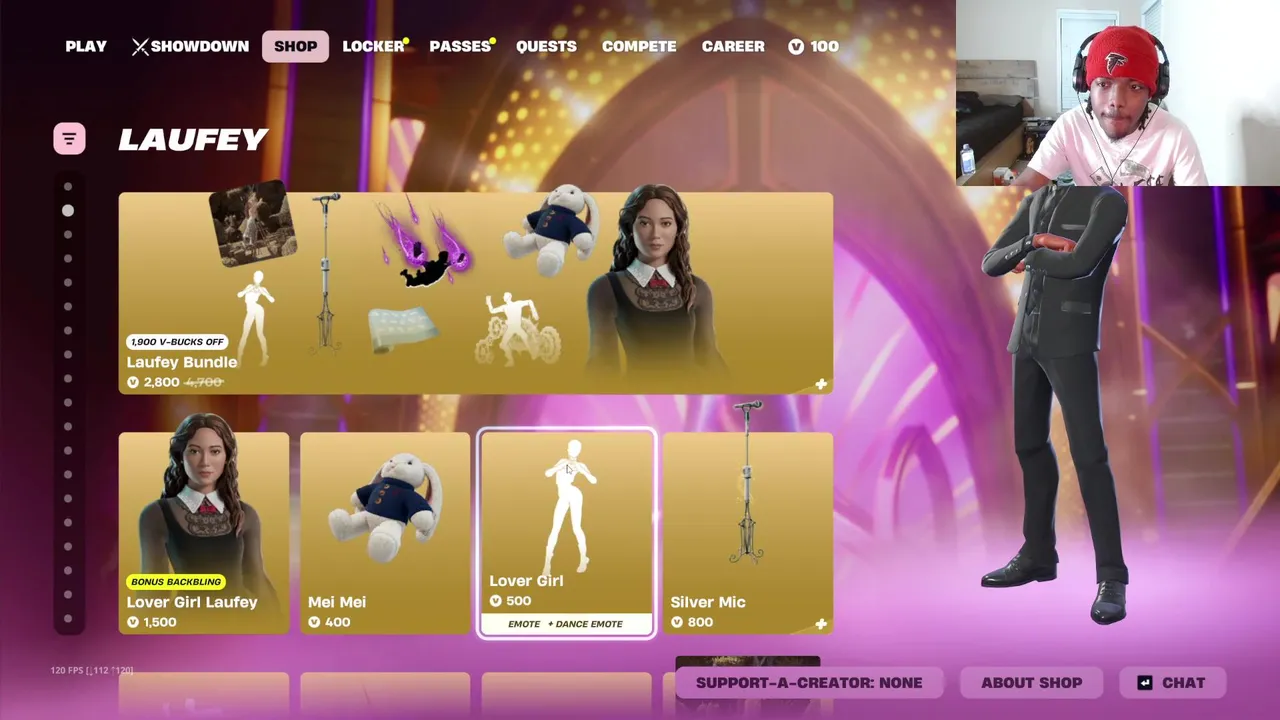This screenshot has width=1280, height=720.
Task: Click the EMOTE + DANCE EMOTE label
Action: pos(565,624)
